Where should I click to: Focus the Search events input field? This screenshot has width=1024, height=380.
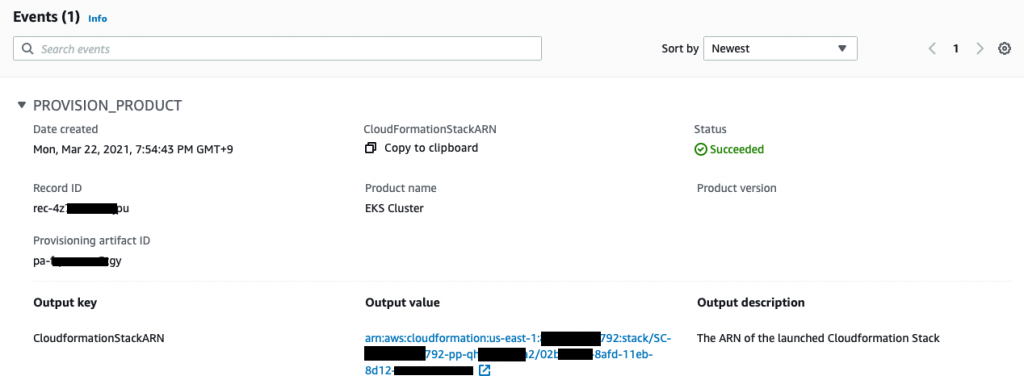pos(278,49)
